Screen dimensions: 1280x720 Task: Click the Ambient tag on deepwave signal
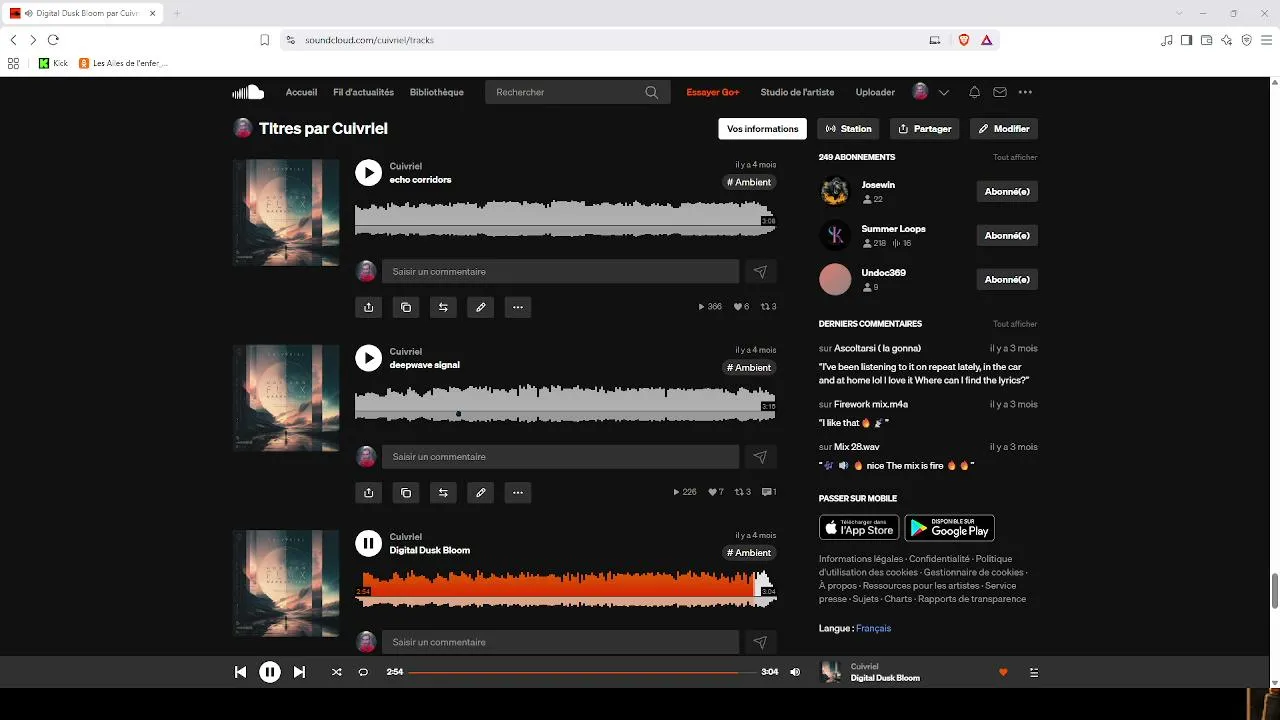coord(749,368)
